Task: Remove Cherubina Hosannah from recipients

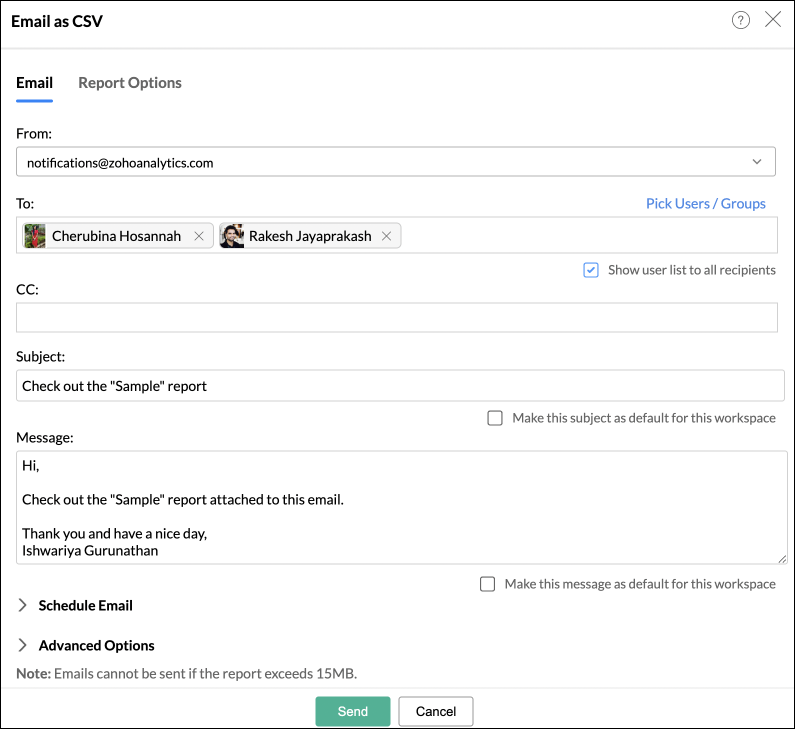Action: [x=199, y=236]
